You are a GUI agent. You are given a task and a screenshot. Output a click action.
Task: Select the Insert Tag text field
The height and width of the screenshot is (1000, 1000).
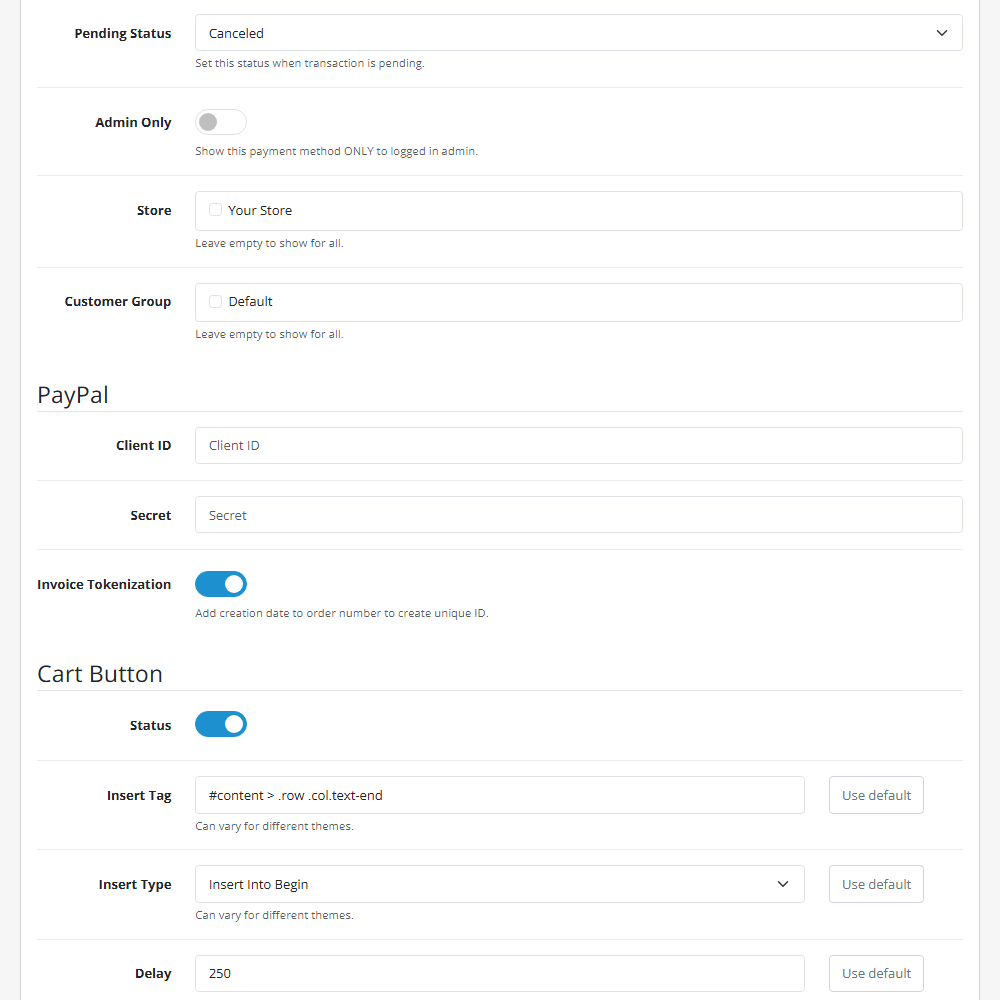pos(499,795)
